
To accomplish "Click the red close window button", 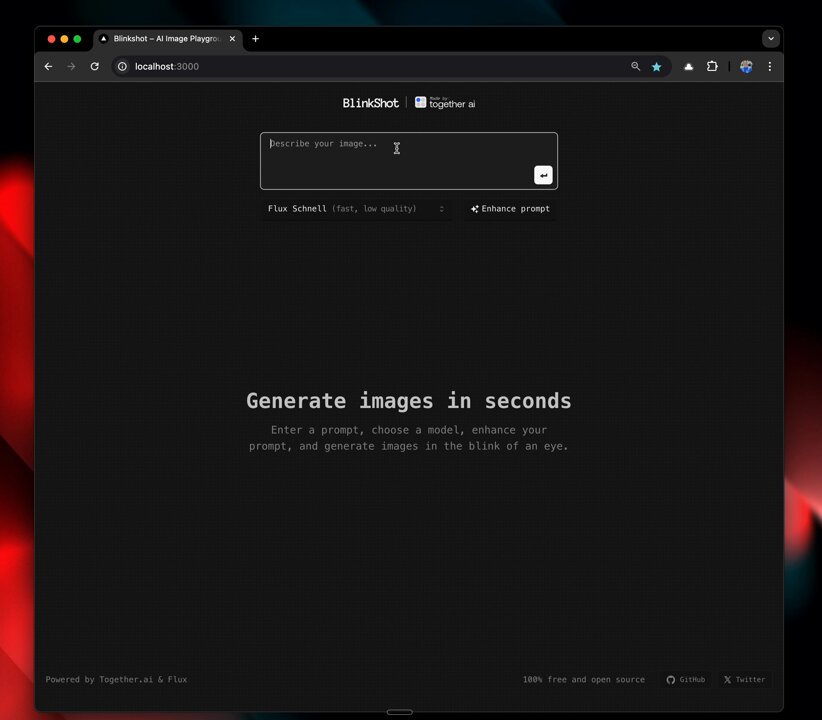I will pyautogui.click(x=51, y=39).
